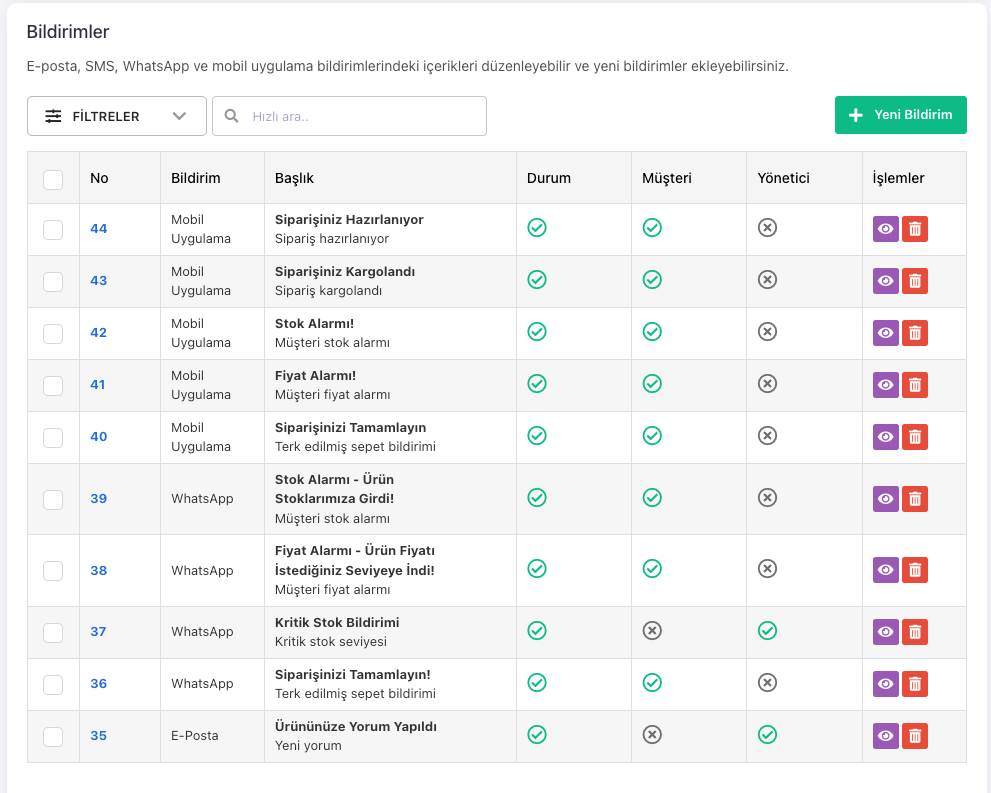Click the Müşteri cross icon for row 35
This screenshot has width=991, height=793.
click(652, 735)
